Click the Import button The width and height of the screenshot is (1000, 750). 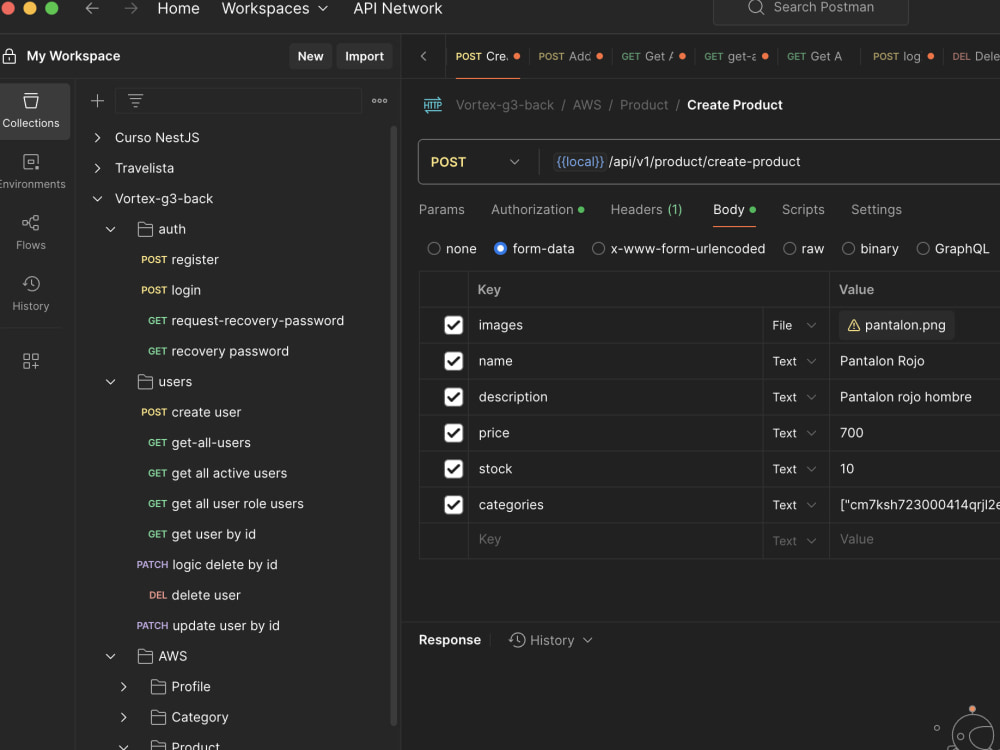[364, 56]
